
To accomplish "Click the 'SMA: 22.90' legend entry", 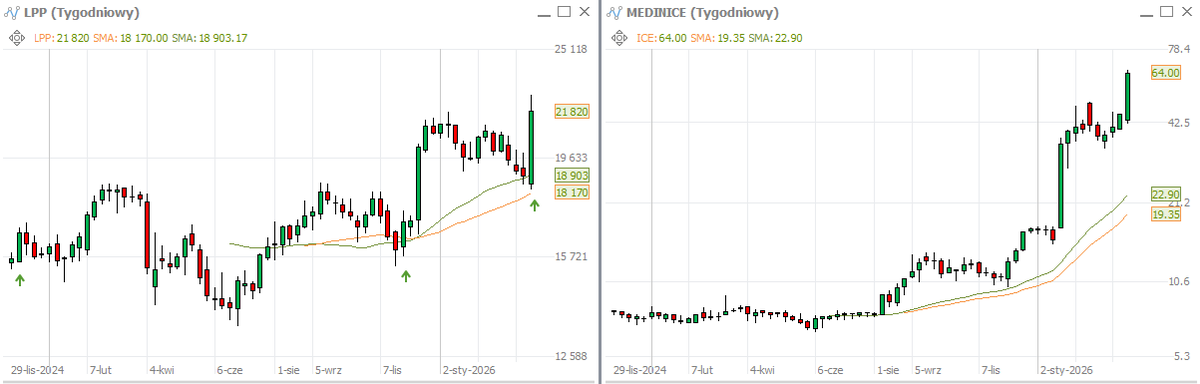I will point(775,38).
